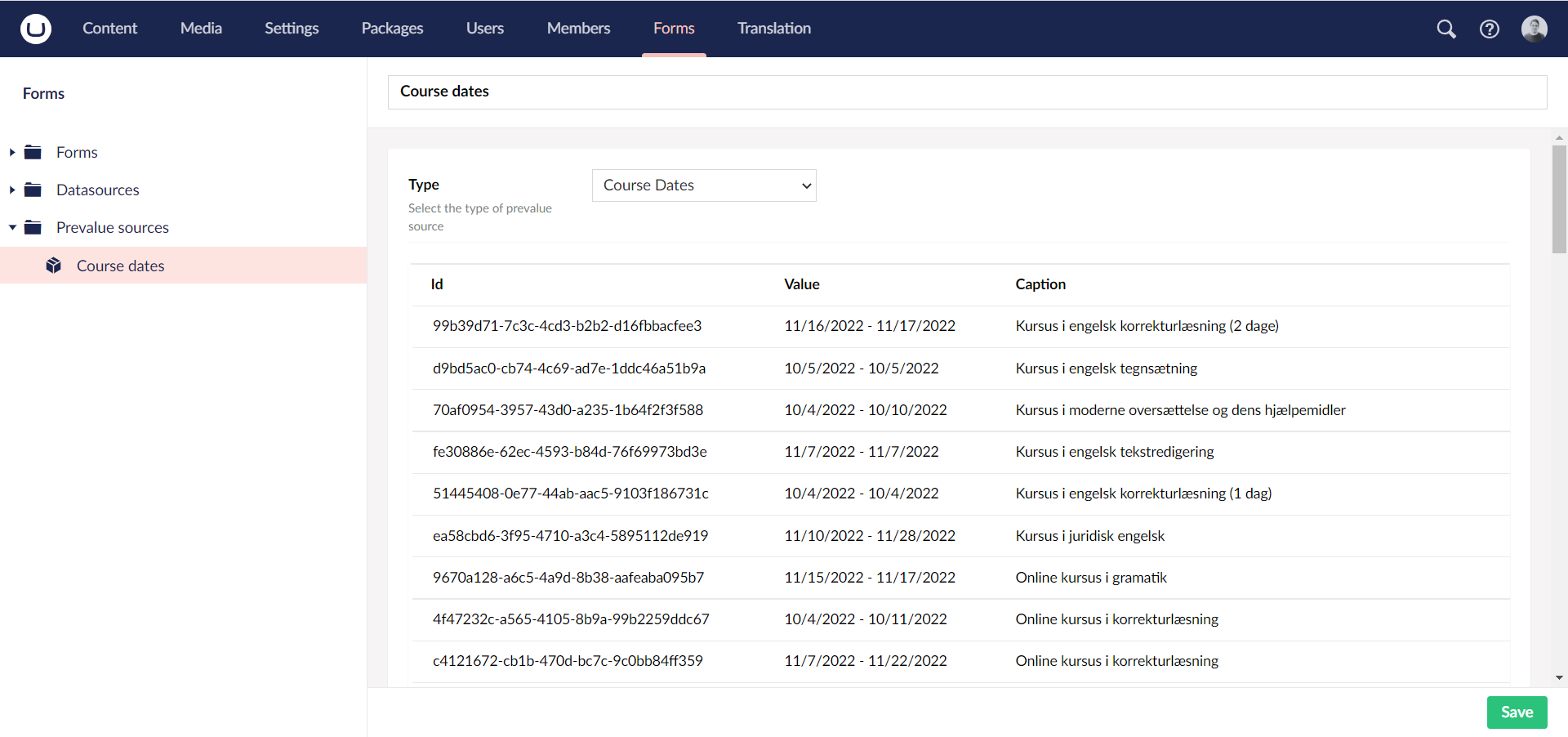Viewport: 1568px width, 737px height.
Task: Open the Translation section
Action: click(x=773, y=28)
